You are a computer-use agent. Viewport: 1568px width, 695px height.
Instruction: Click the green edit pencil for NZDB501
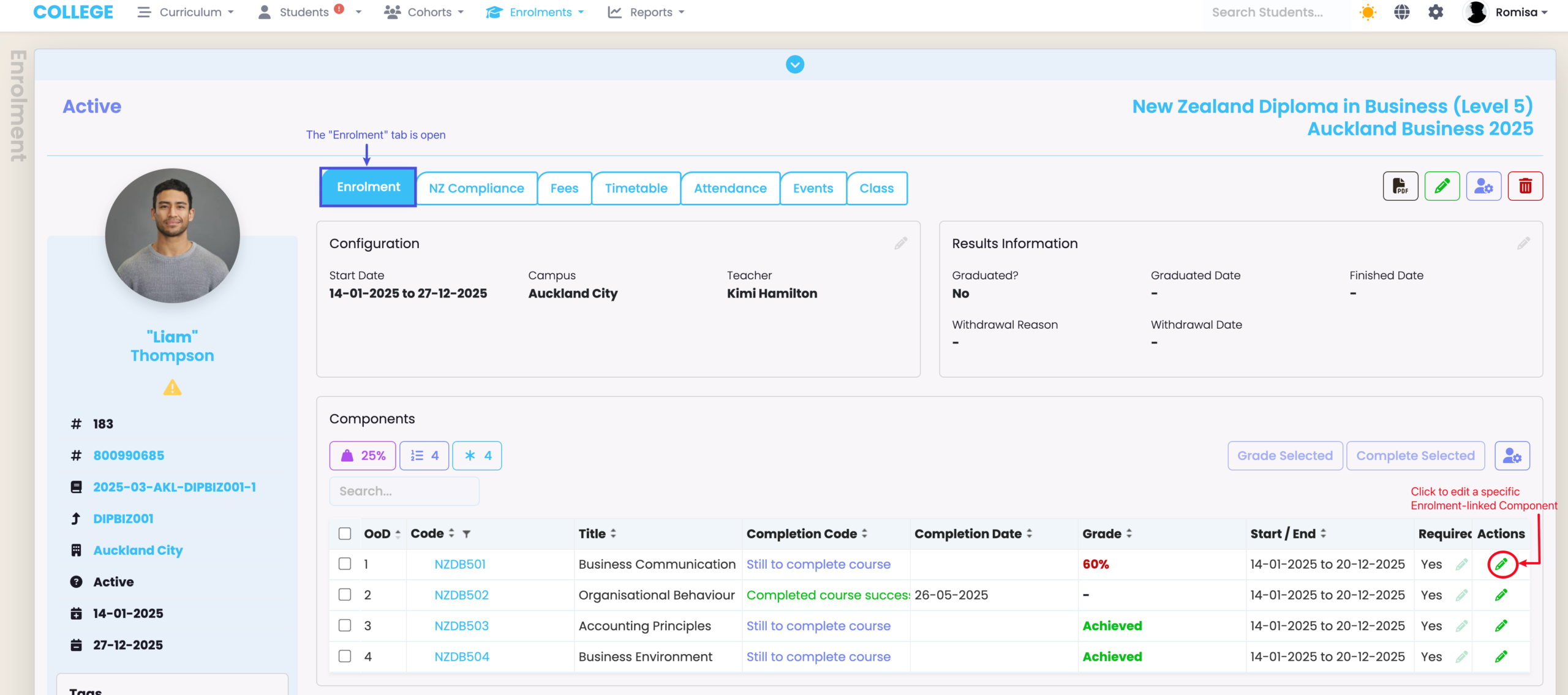(1501, 564)
